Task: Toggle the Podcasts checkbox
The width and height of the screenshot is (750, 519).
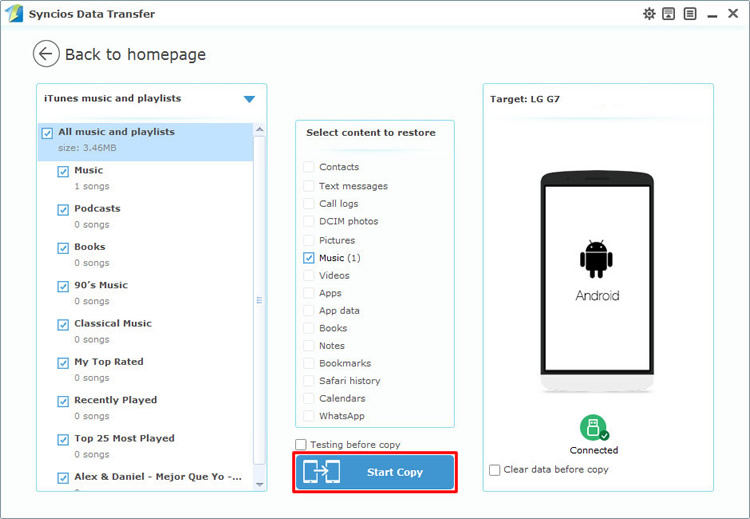Action: 63,210
